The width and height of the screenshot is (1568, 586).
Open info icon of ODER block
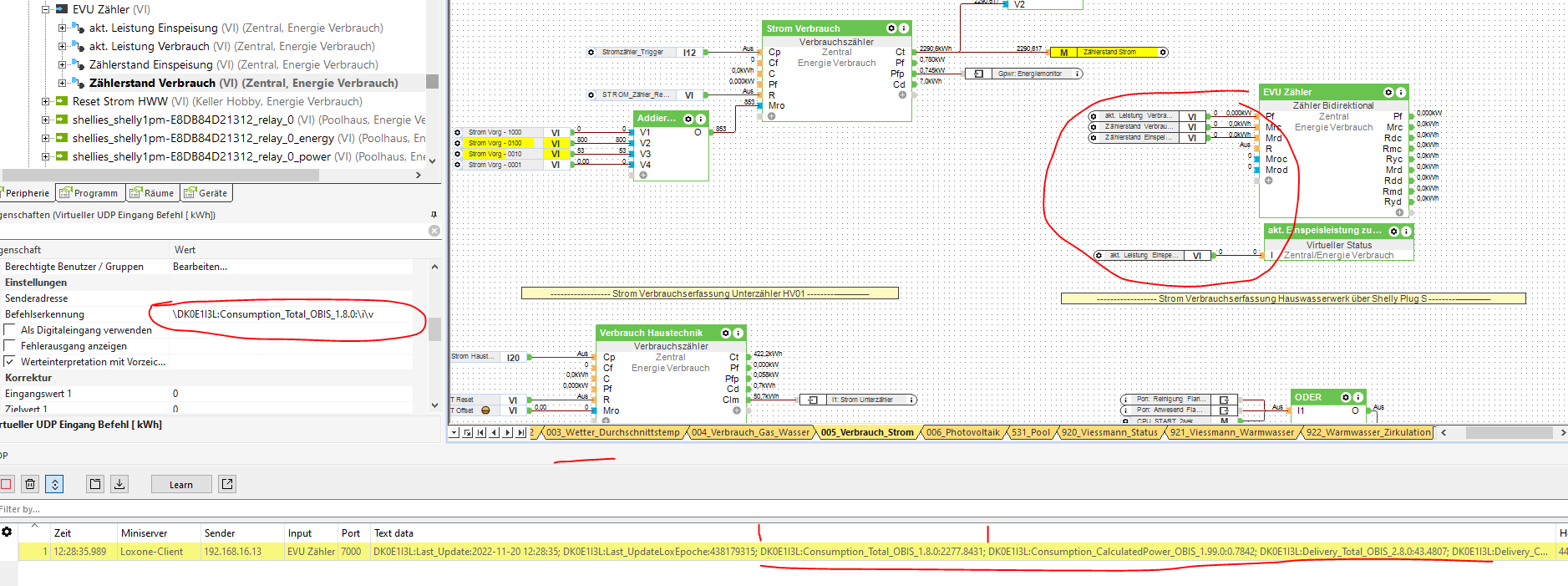click(1358, 397)
